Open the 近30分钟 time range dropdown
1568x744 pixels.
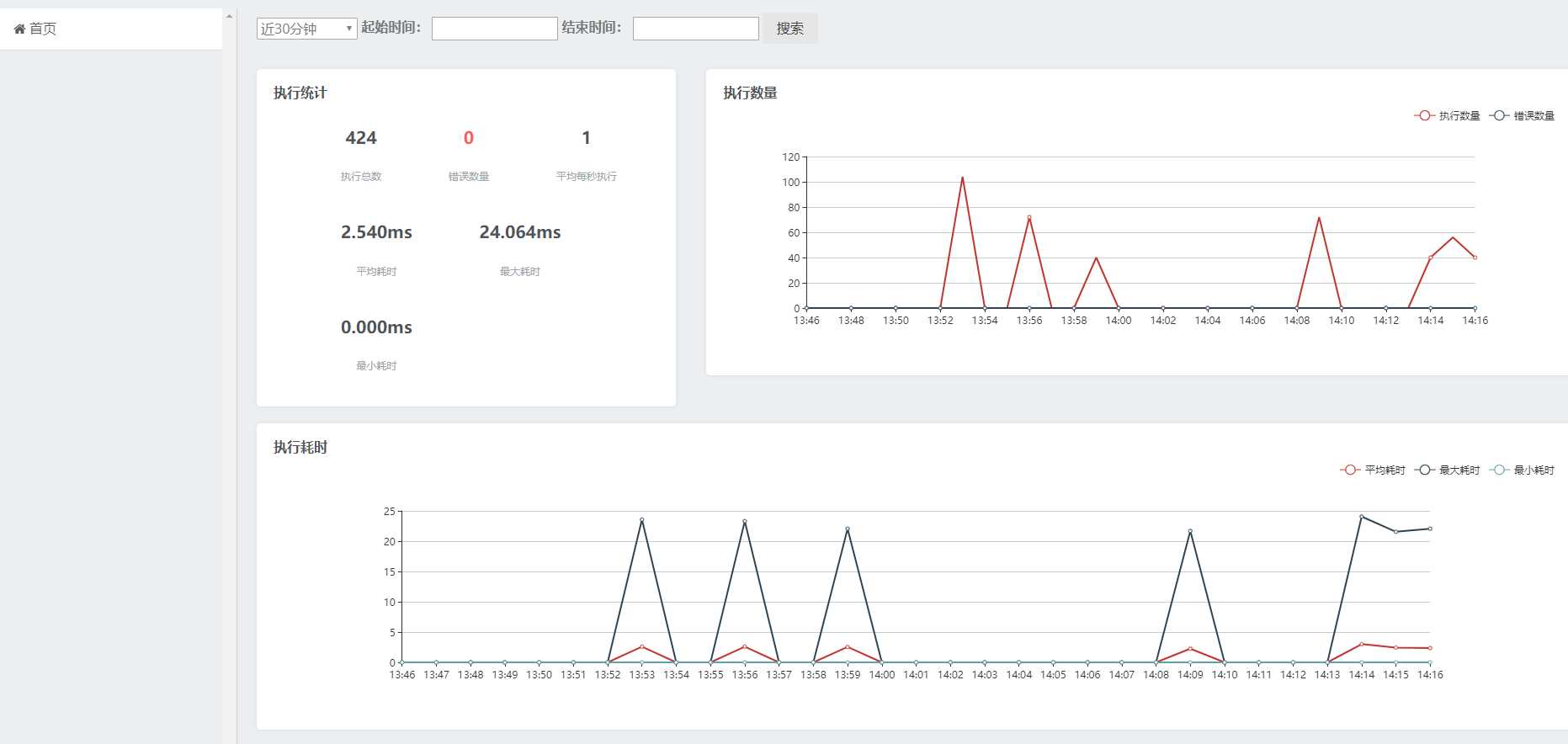pos(306,29)
